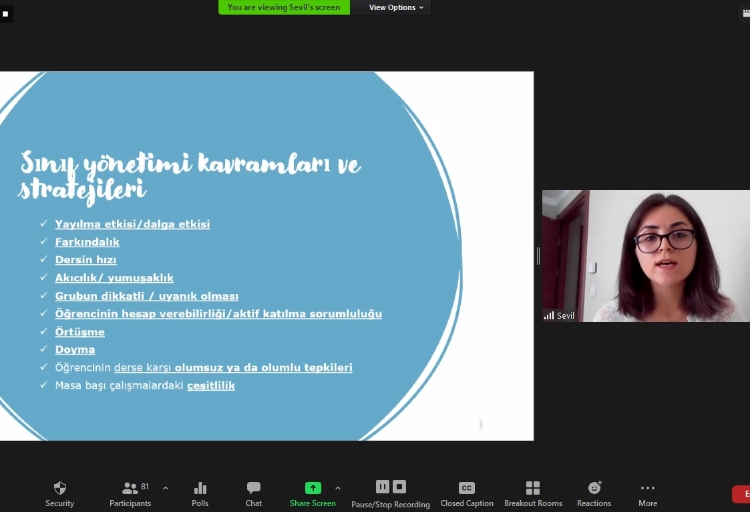The width and height of the screenshot is (750, 512).
Task: Click the green Share Screen icon
Action: click(313, 488)
